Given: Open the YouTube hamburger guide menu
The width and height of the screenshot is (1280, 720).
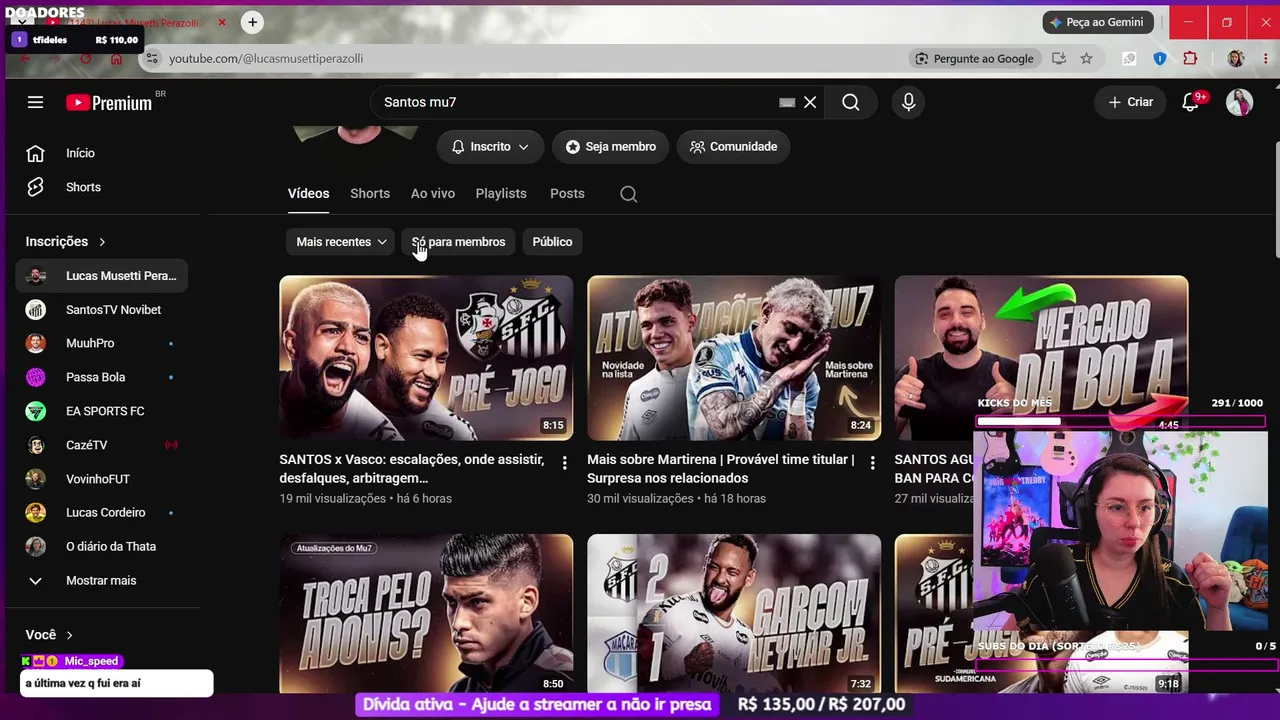Looking at the screenshot, I should [x=36, y=102].
